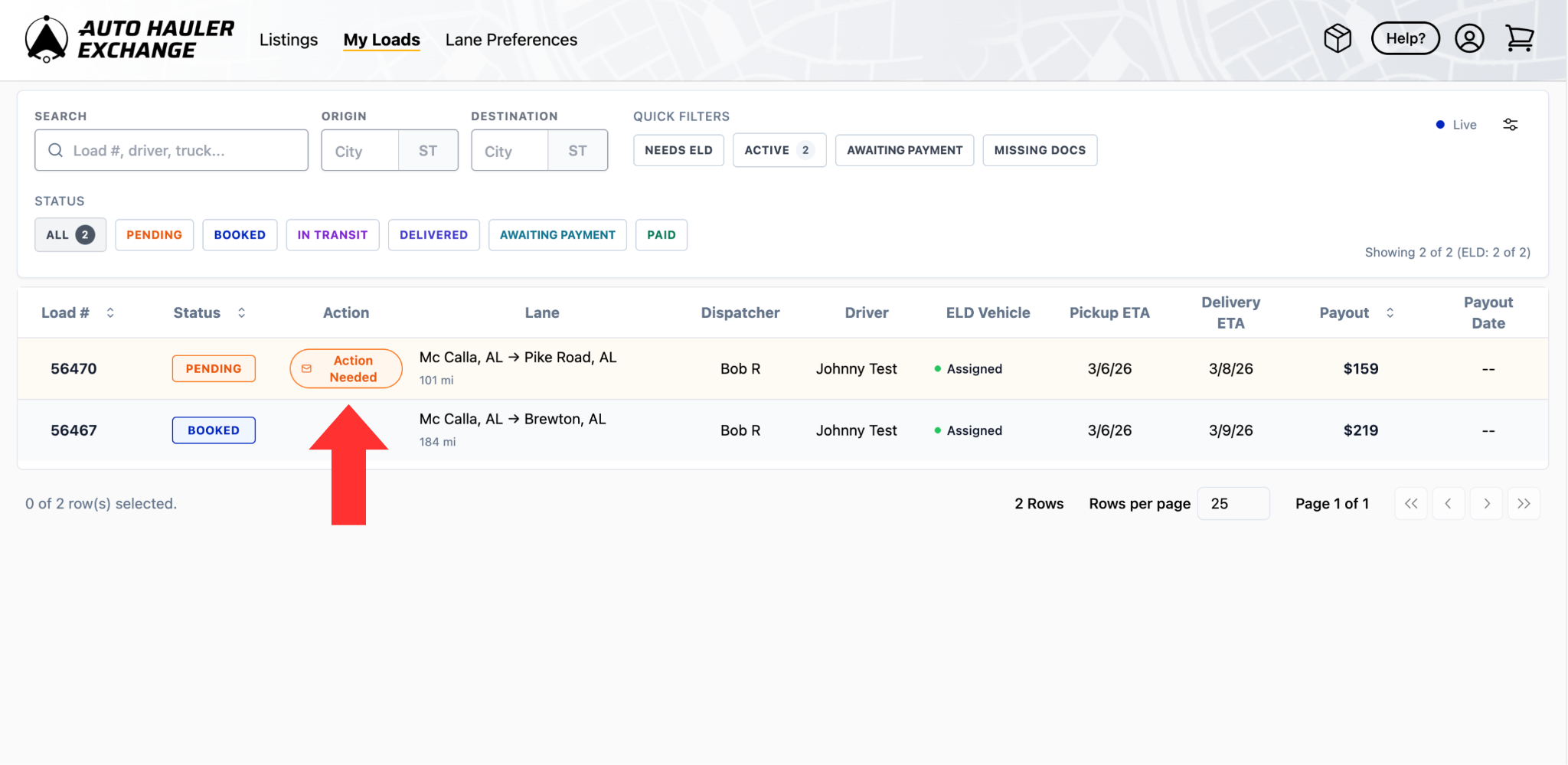Screen dimensions: 1568x765
Task: Click the Action Needed button for load 56470
Action: [x=346, y=368]
